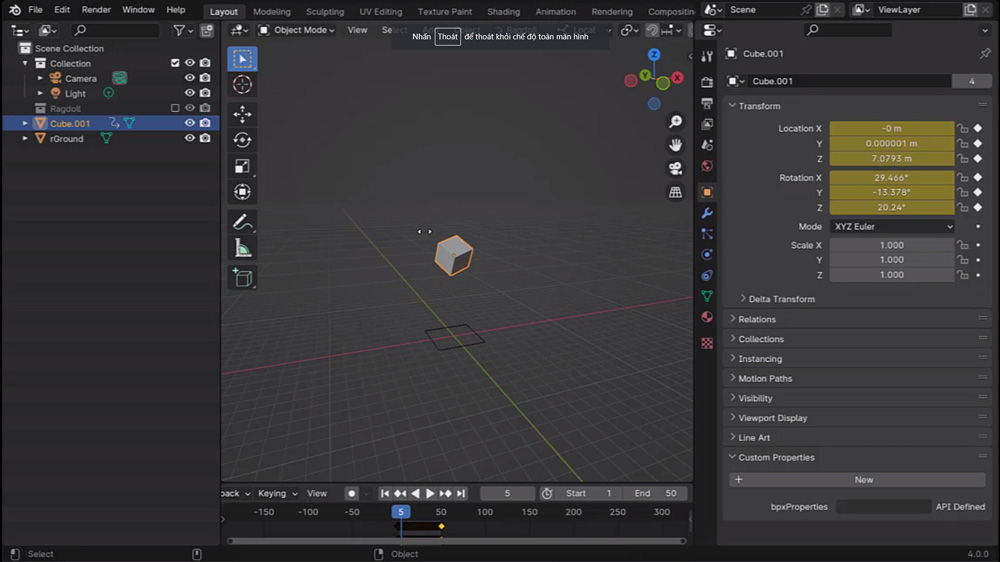Switch to the Sculpting workspace tab
The height and width of the screenshot is (562, 1000).
tap(324, 12)
